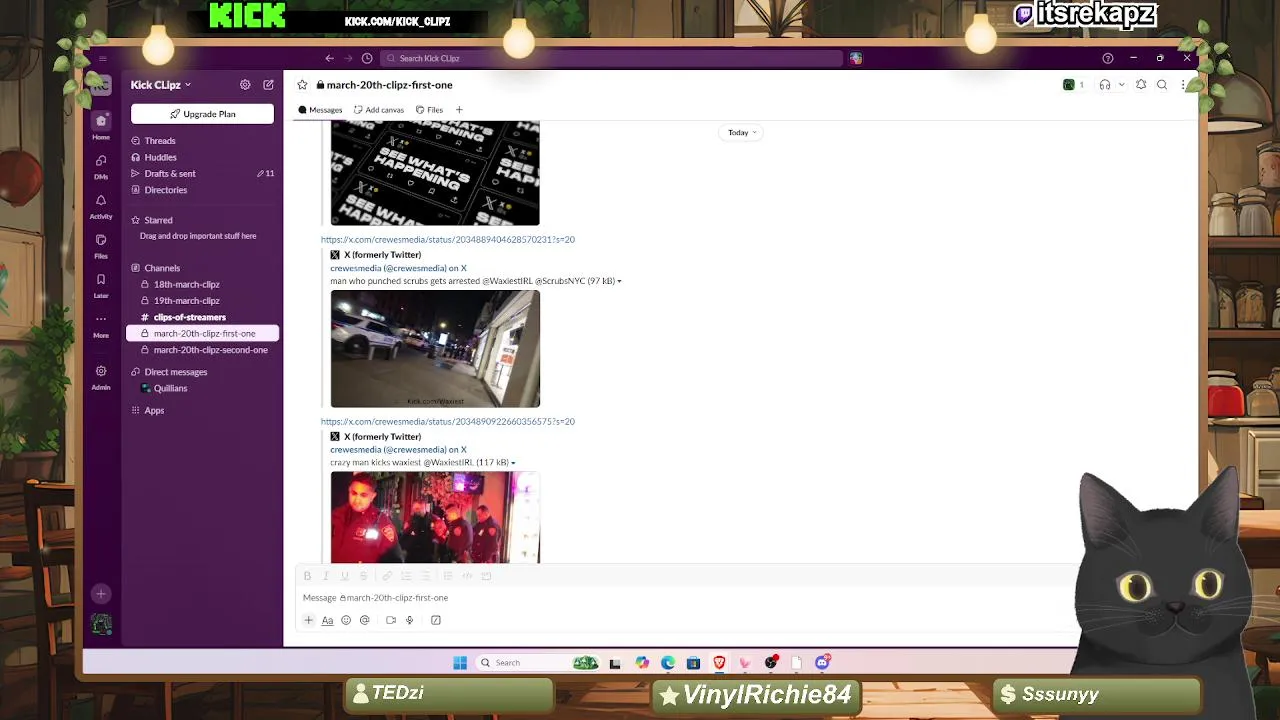Open the Files view in left rail
The width and height of the screenshot is (1280, 720).
pyautogui.click(x=101, y=245)
